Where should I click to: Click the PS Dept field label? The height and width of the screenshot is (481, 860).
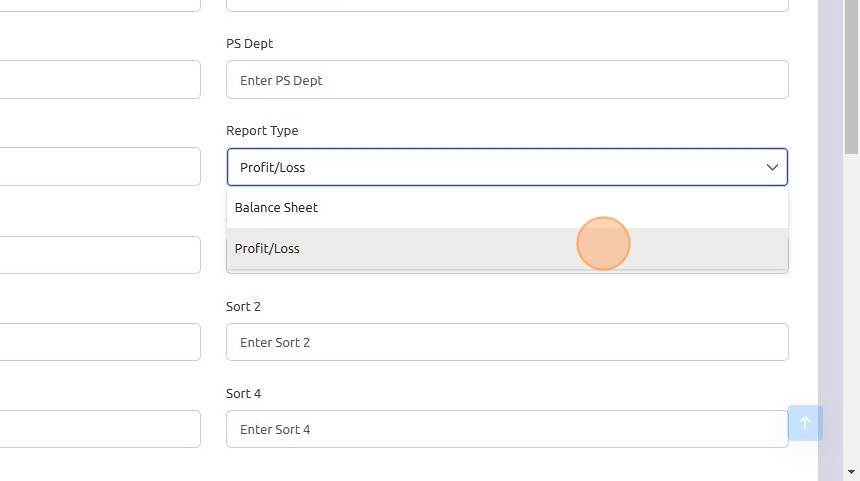250,44
